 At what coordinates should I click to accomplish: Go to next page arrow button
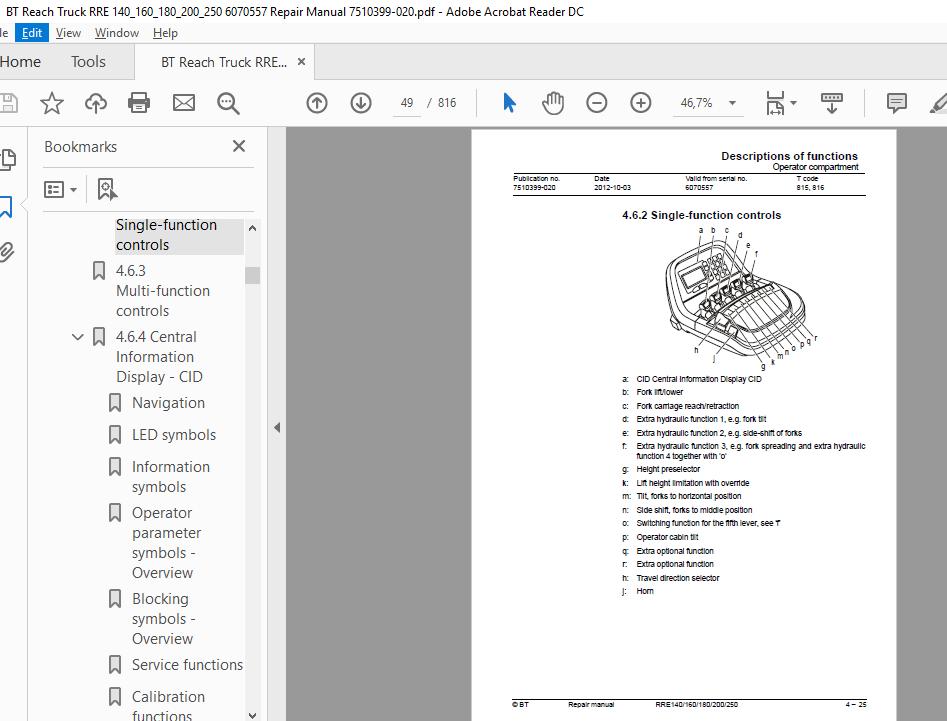(x=361, y=103)
